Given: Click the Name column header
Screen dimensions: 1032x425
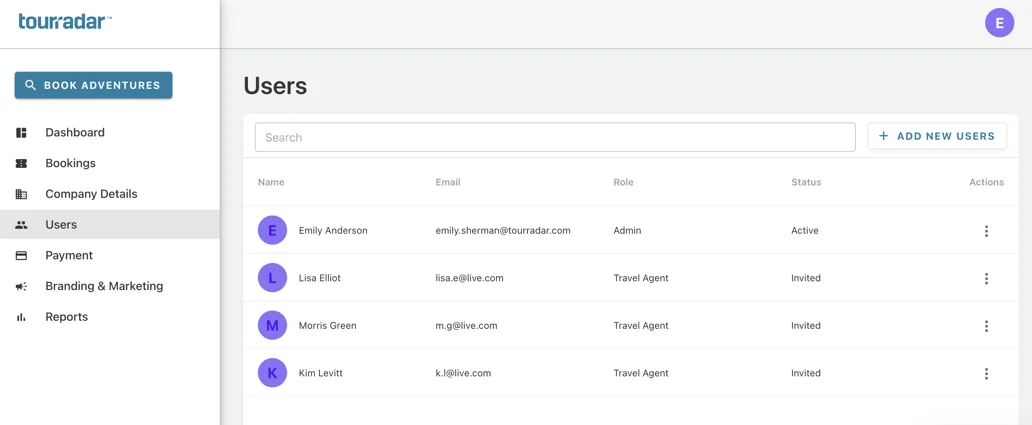Looking at the screenshot, I should (x=271, y=182).
